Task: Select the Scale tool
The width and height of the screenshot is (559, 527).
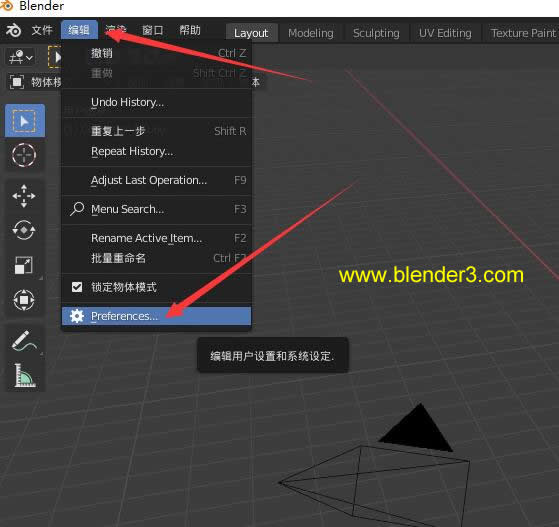Action: point(24,265)
